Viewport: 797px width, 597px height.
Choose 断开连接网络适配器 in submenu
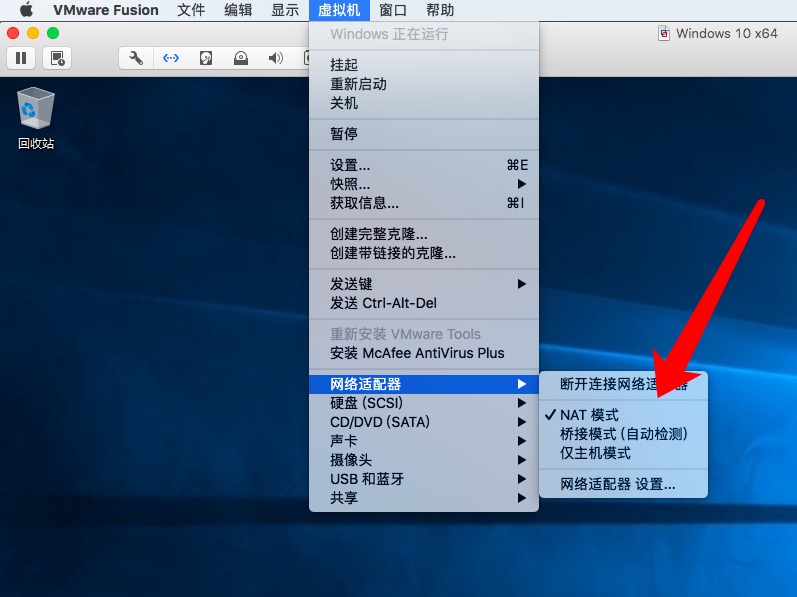[x=623, y=384]
